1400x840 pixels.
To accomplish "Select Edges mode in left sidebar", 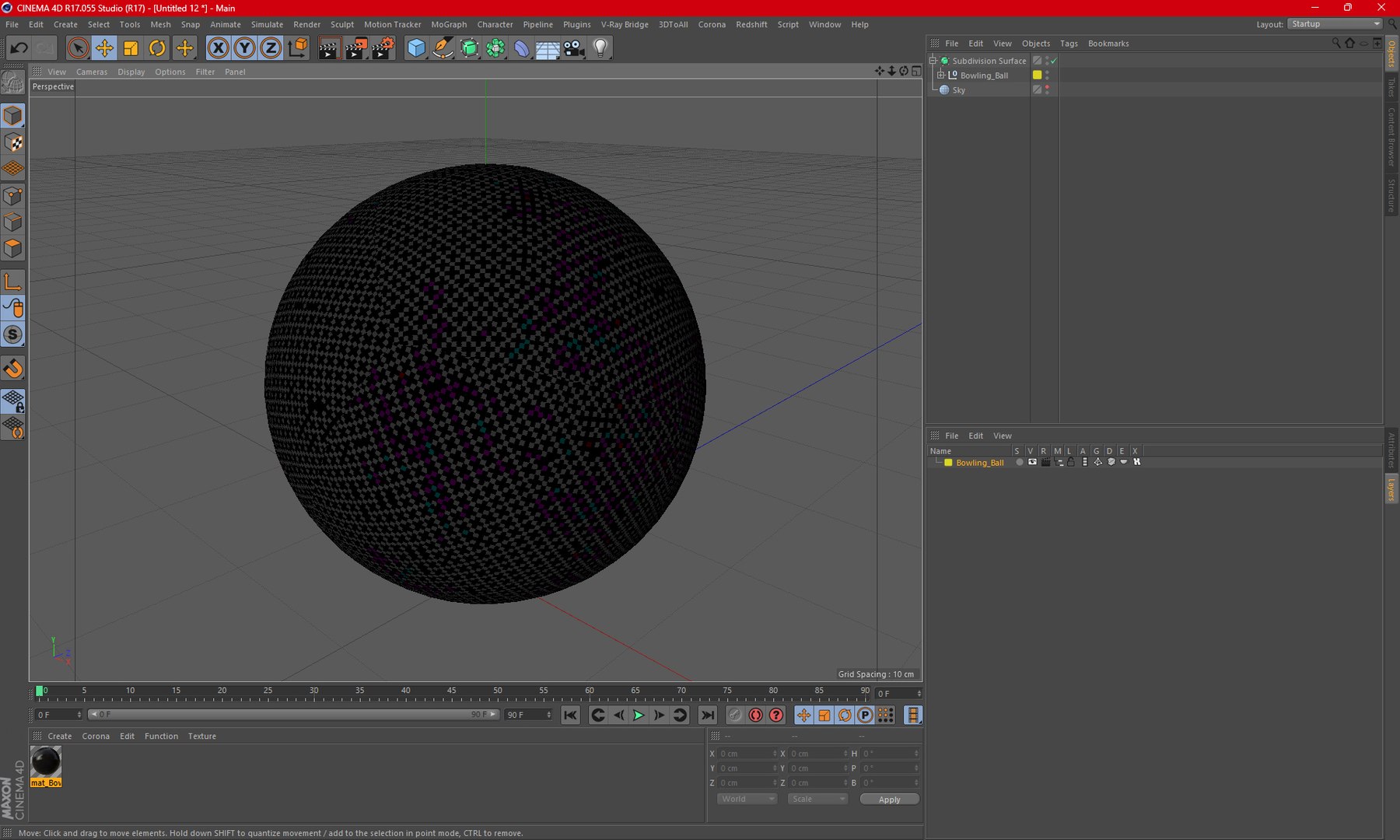I will [x=13, y=222].
